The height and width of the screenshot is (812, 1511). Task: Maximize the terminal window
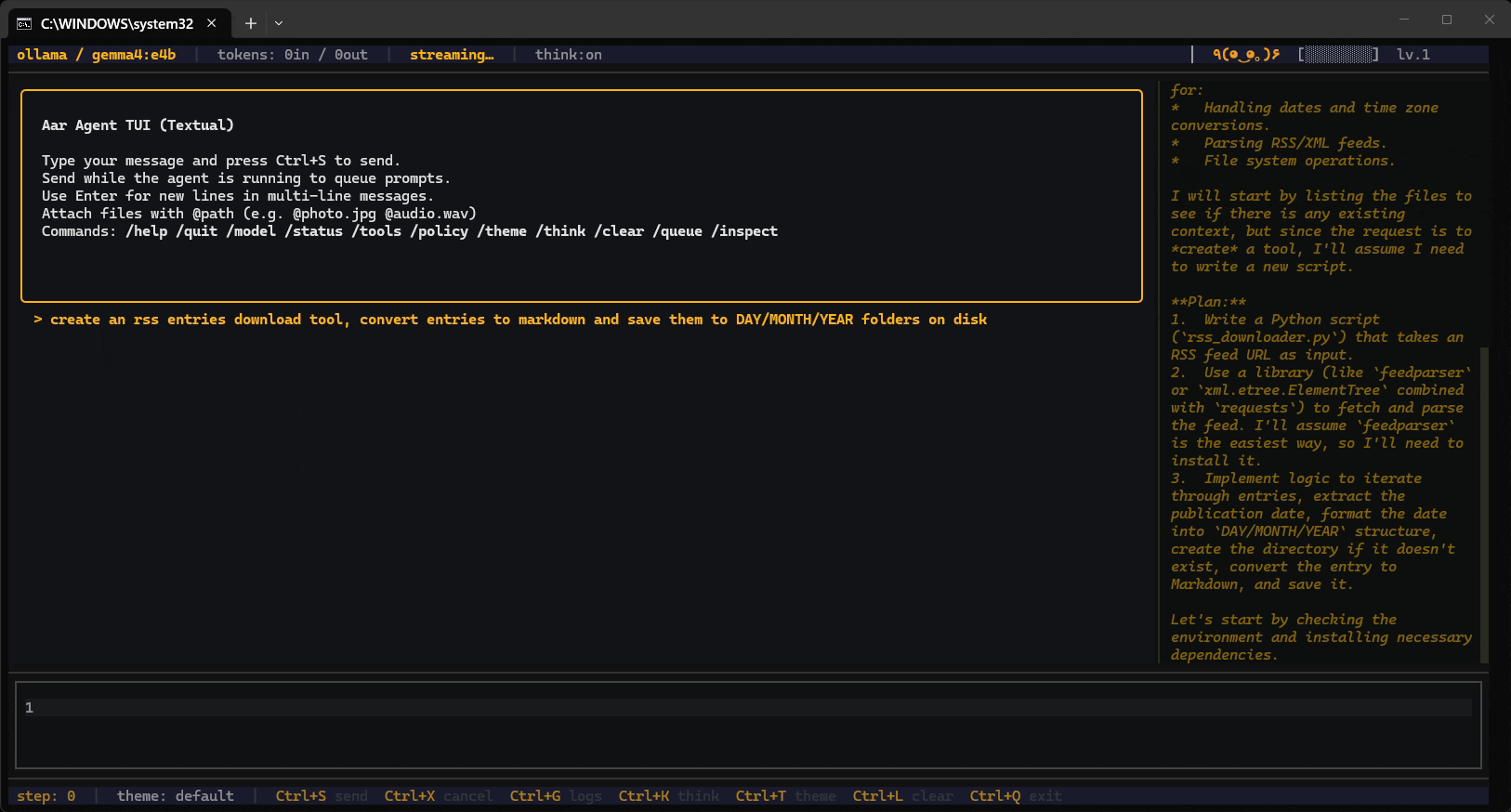(1447, 20)
